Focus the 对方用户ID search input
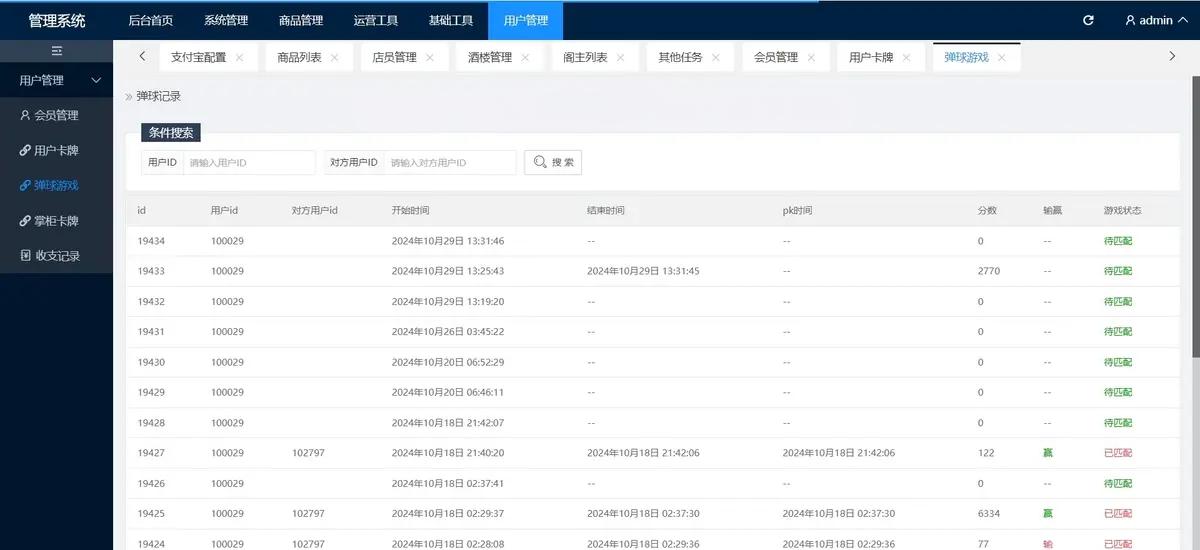1200x550 pixels. pyautogui.click(x=450, y=162)
